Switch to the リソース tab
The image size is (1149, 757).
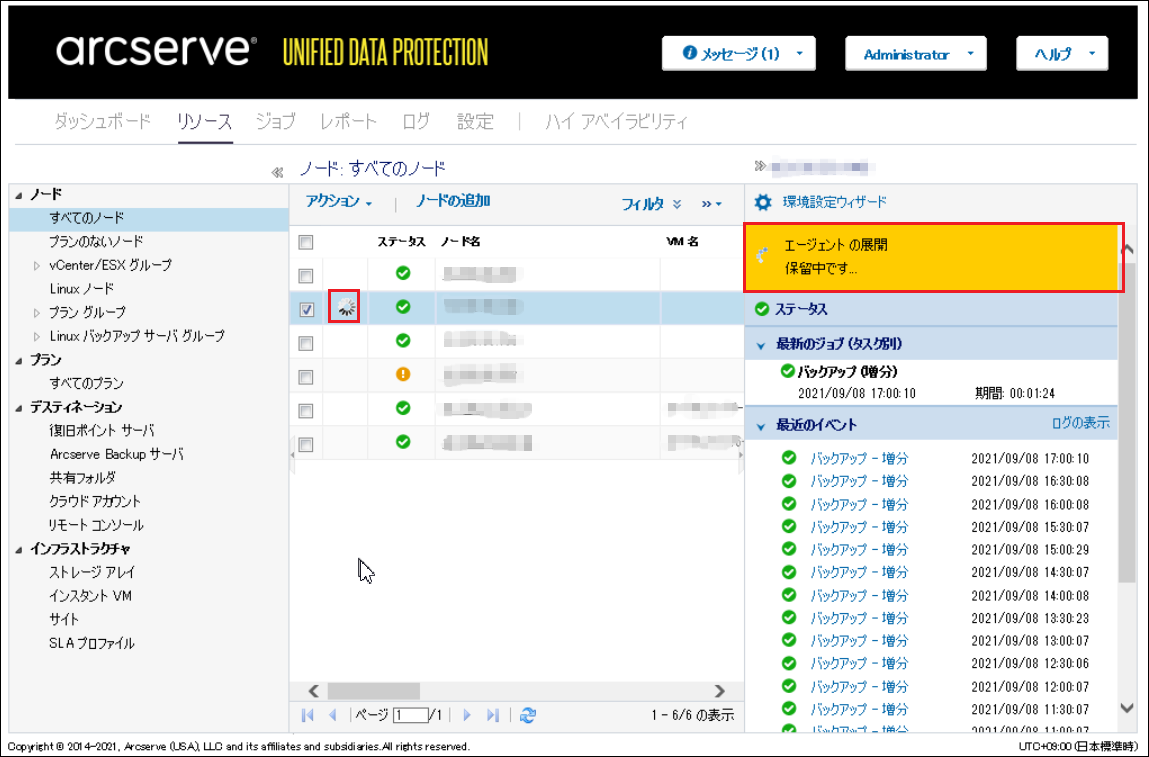point(204,121)
